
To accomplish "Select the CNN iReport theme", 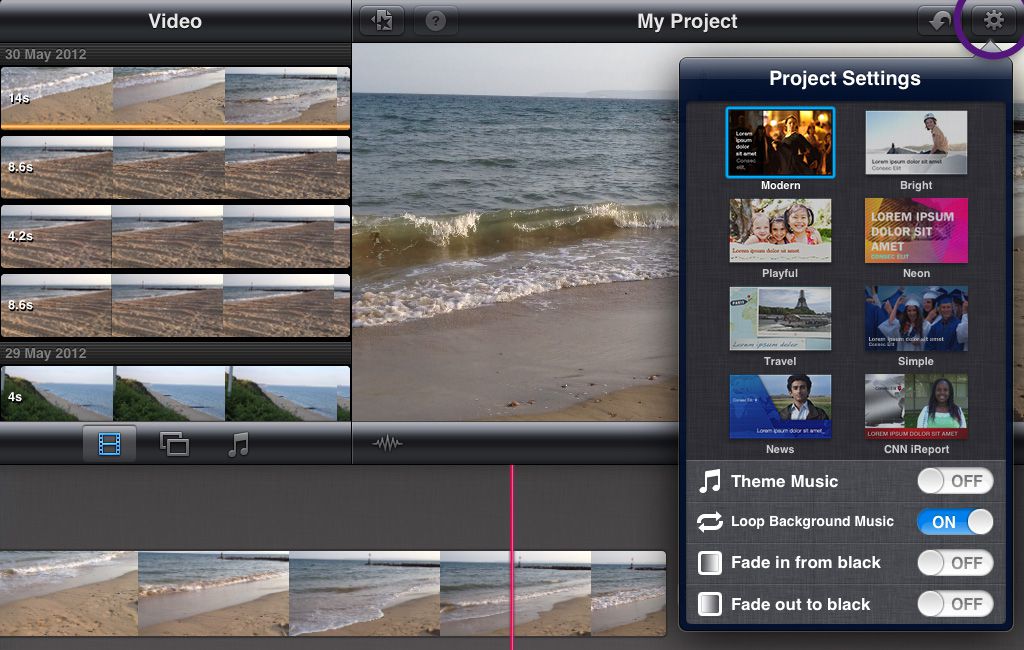I will 916,406.
